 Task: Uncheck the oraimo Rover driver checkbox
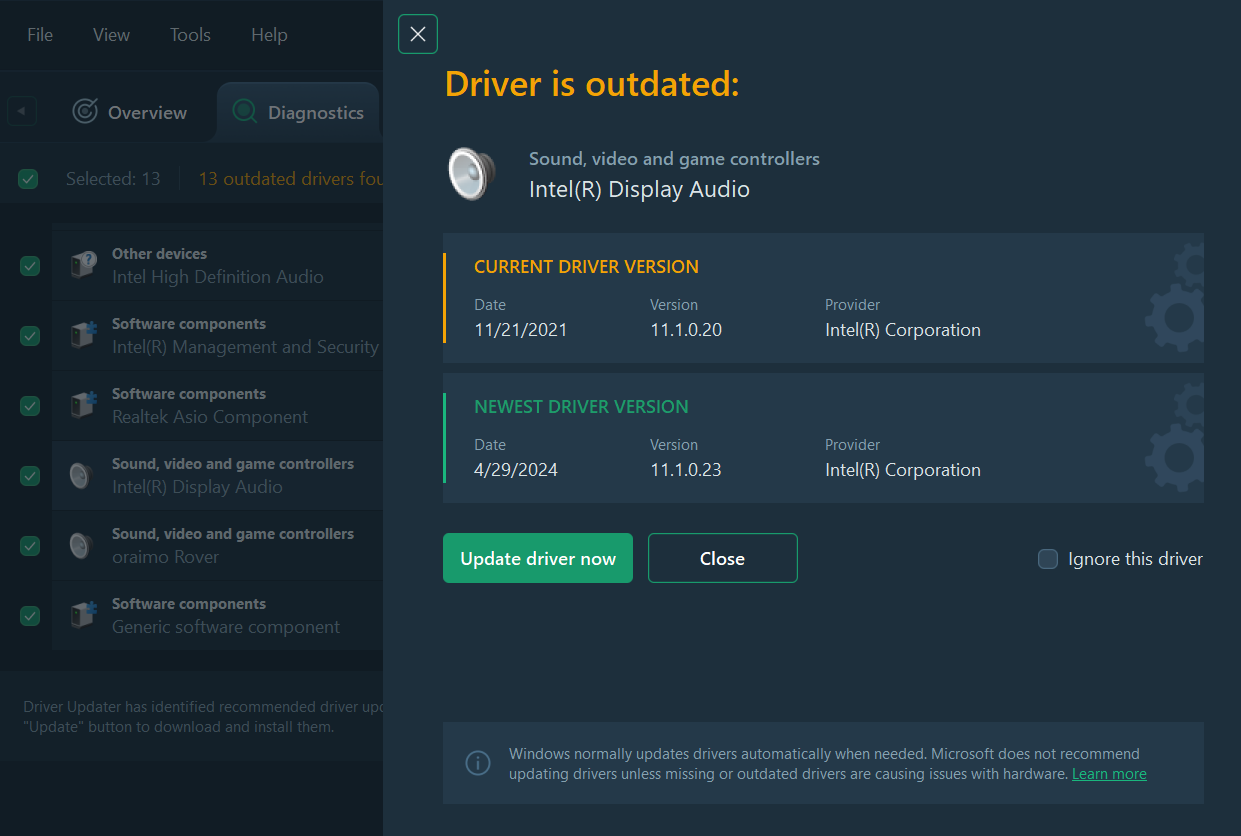tap(30, 546)
